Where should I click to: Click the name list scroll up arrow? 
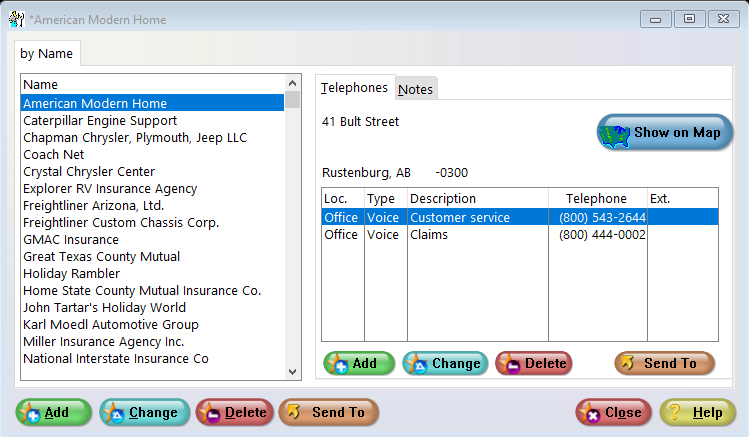point(293,84)
